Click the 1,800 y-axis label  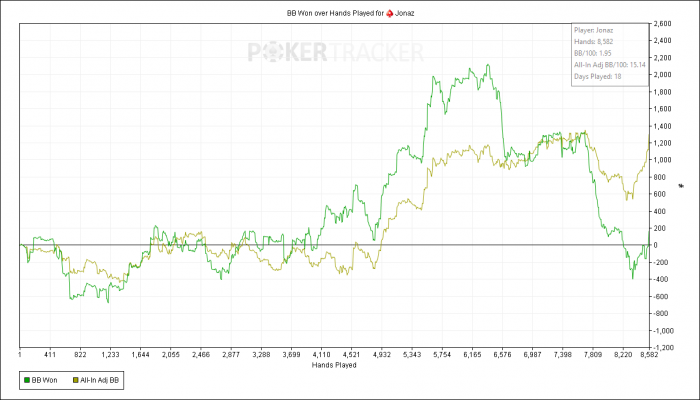click(x=661, y=92)
